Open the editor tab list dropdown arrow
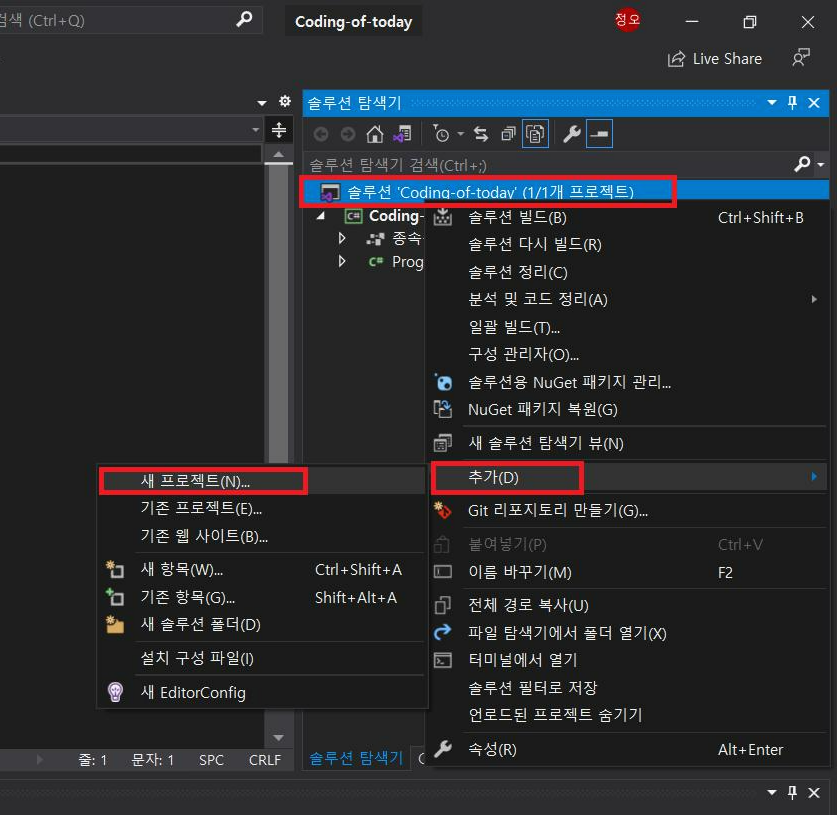The height and width of the screenshot is (815, 837). pyautogui.click(x=262, y=102)
